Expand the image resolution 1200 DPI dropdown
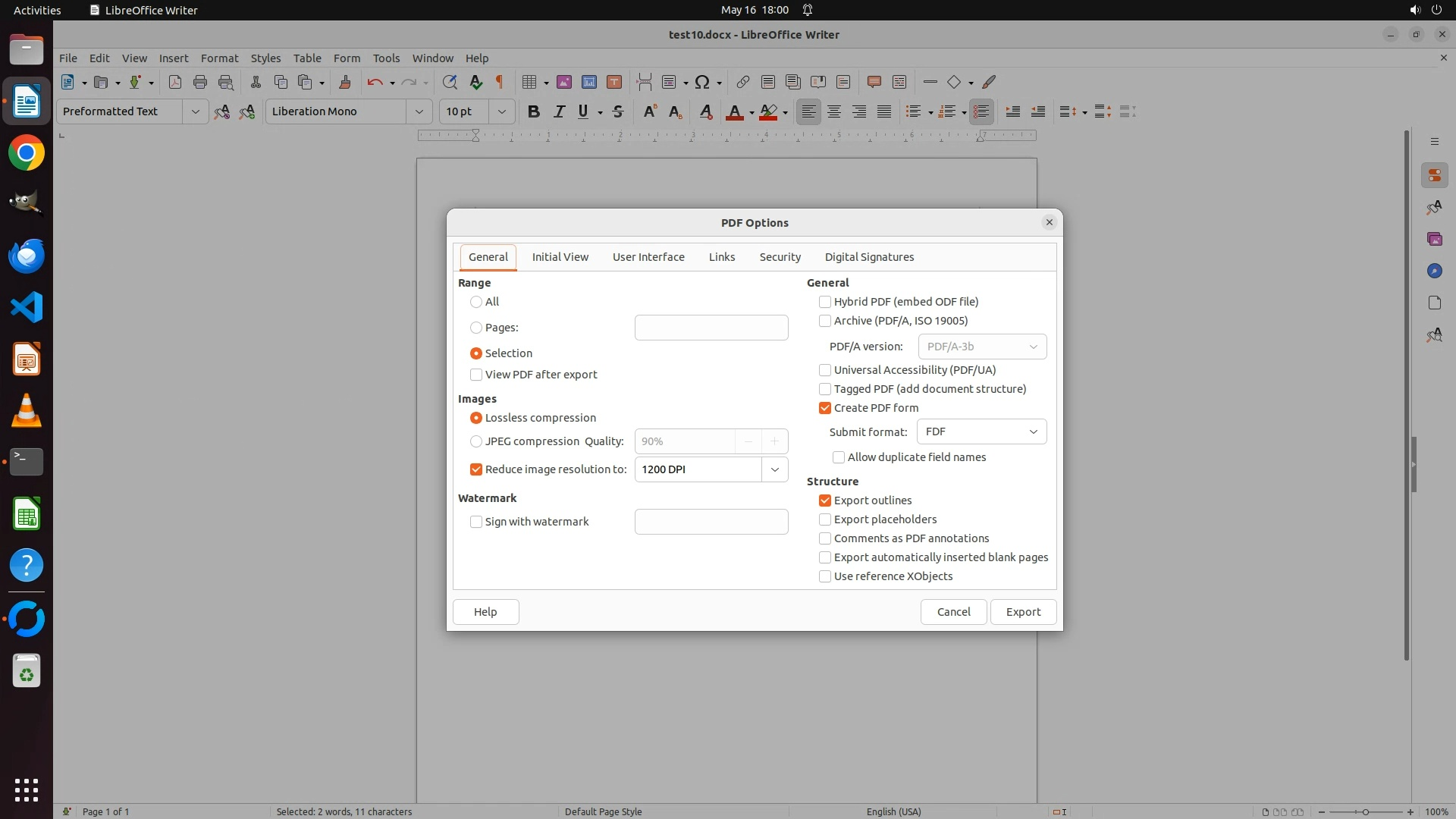The height and width of the screenshot is (819, 1456). 774,469
